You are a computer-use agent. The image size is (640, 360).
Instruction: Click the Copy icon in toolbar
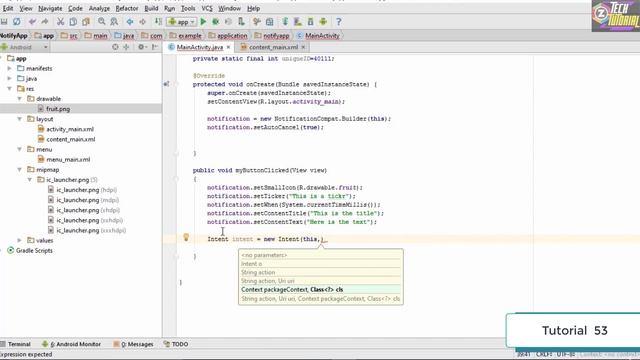pos(73,22)
